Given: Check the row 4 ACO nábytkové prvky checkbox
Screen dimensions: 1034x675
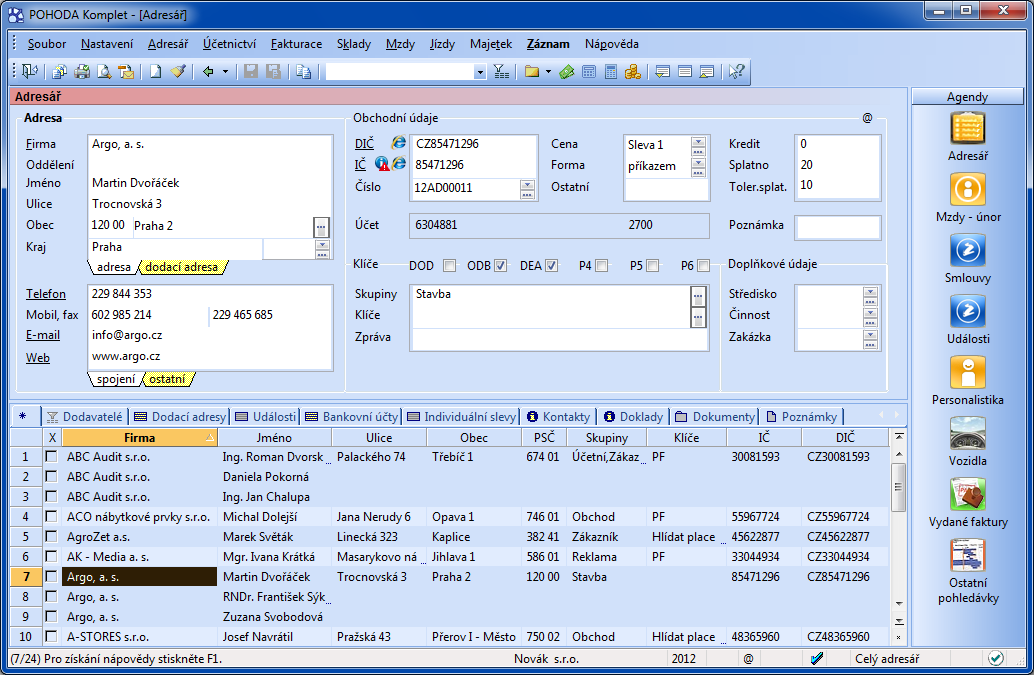Looking at the screenshot, I should coord(51,516).
